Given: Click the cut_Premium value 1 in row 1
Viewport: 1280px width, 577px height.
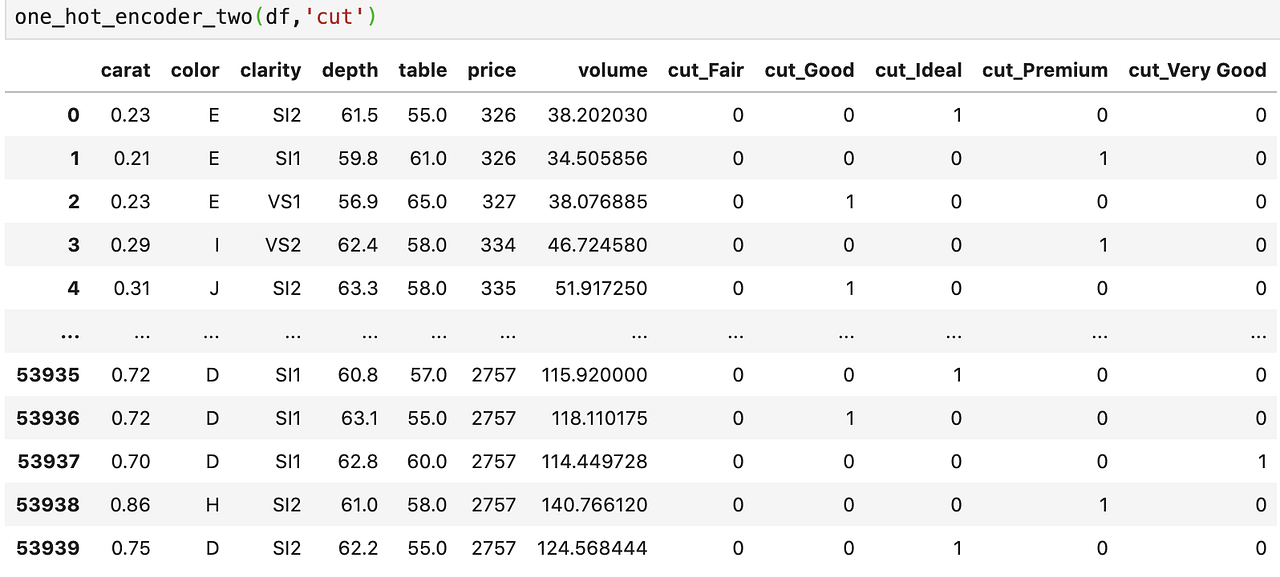Looking at the screenshot, I should pos(1101,158).
